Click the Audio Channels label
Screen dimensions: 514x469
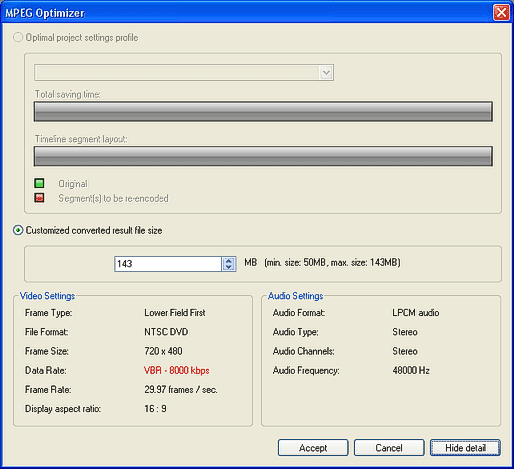tap(303, 351)
